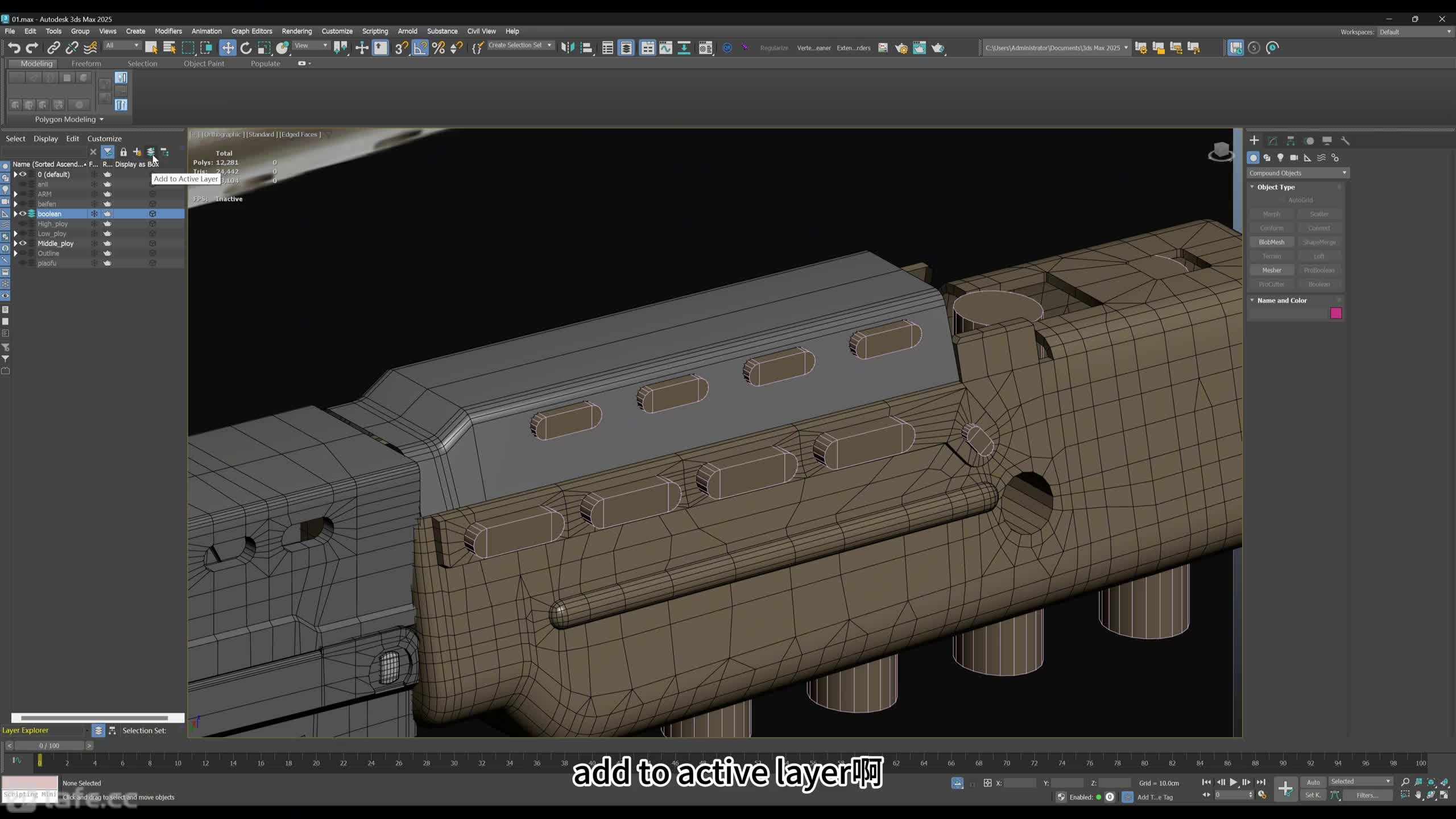Expand the 0 (default) layer
The height and width of the screenshot is (819, 1456).
[16, 174]
